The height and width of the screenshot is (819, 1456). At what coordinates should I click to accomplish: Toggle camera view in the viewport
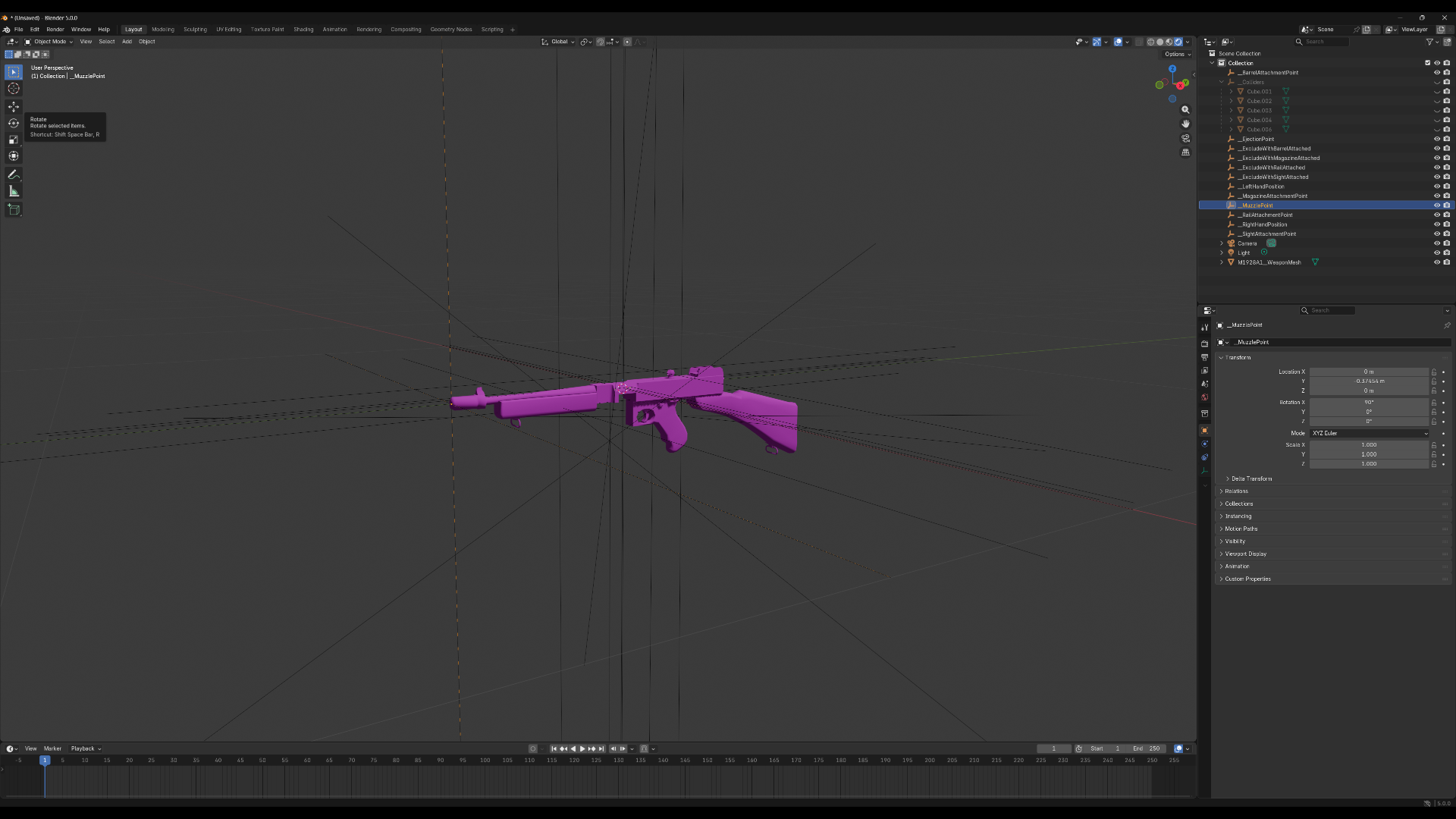pyautogui.click(x=1185, y=138)
